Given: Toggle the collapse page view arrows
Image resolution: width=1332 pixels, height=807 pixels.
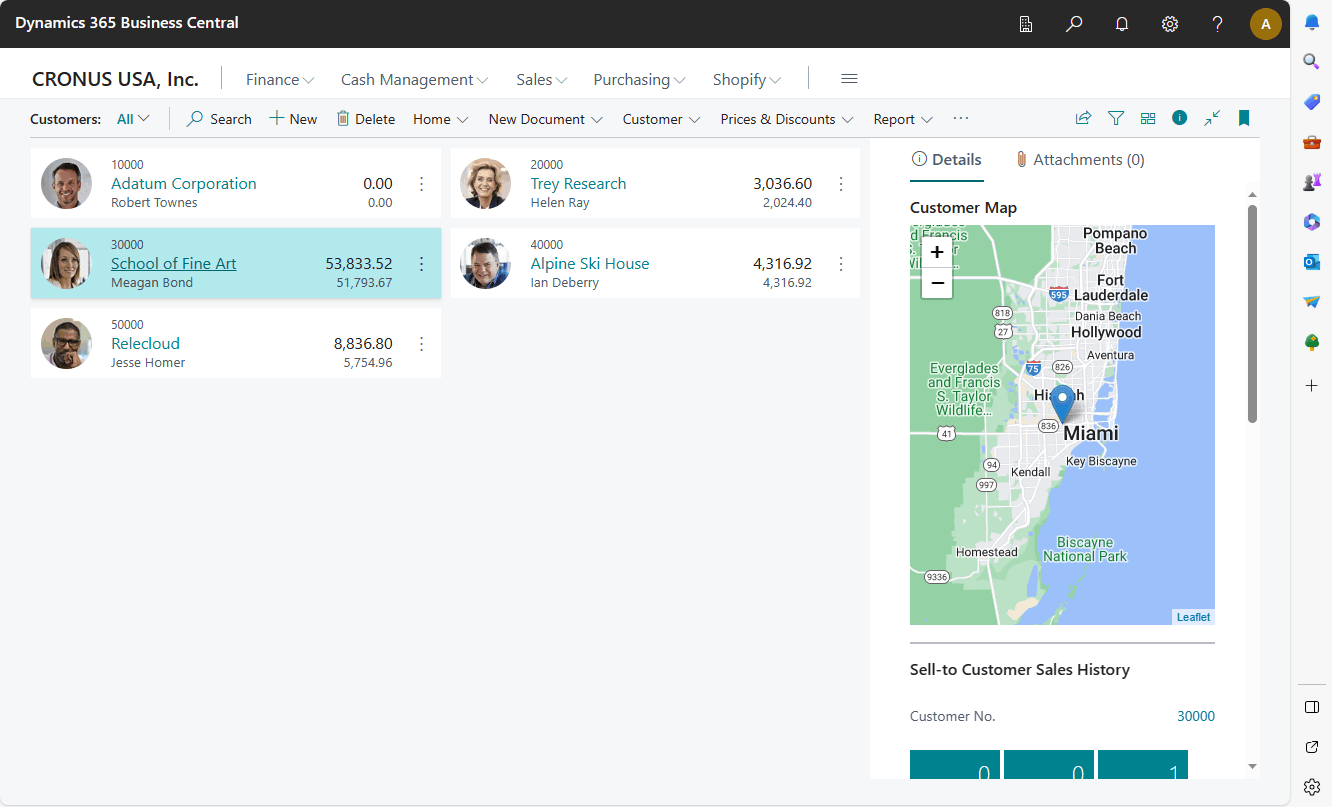Looking at the screenshot, I should pyautogui.click(x=1212, y=118).
